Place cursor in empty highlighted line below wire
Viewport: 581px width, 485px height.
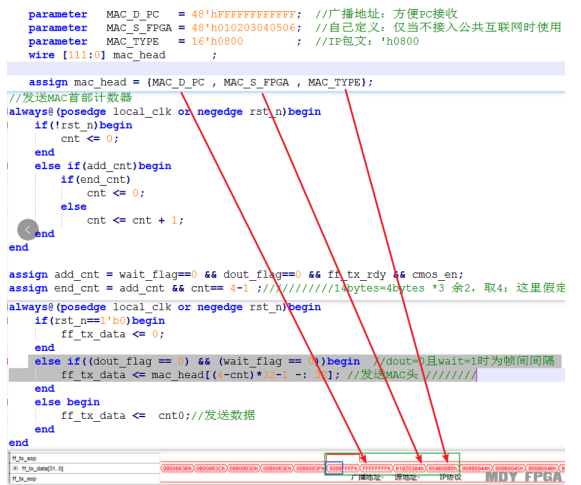(286, 69)
